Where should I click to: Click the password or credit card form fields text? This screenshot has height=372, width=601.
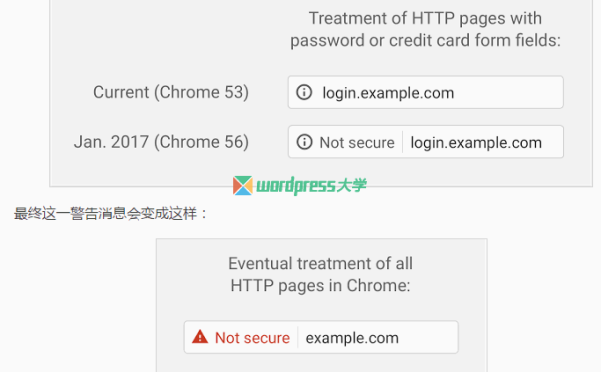tap(425, 41)
